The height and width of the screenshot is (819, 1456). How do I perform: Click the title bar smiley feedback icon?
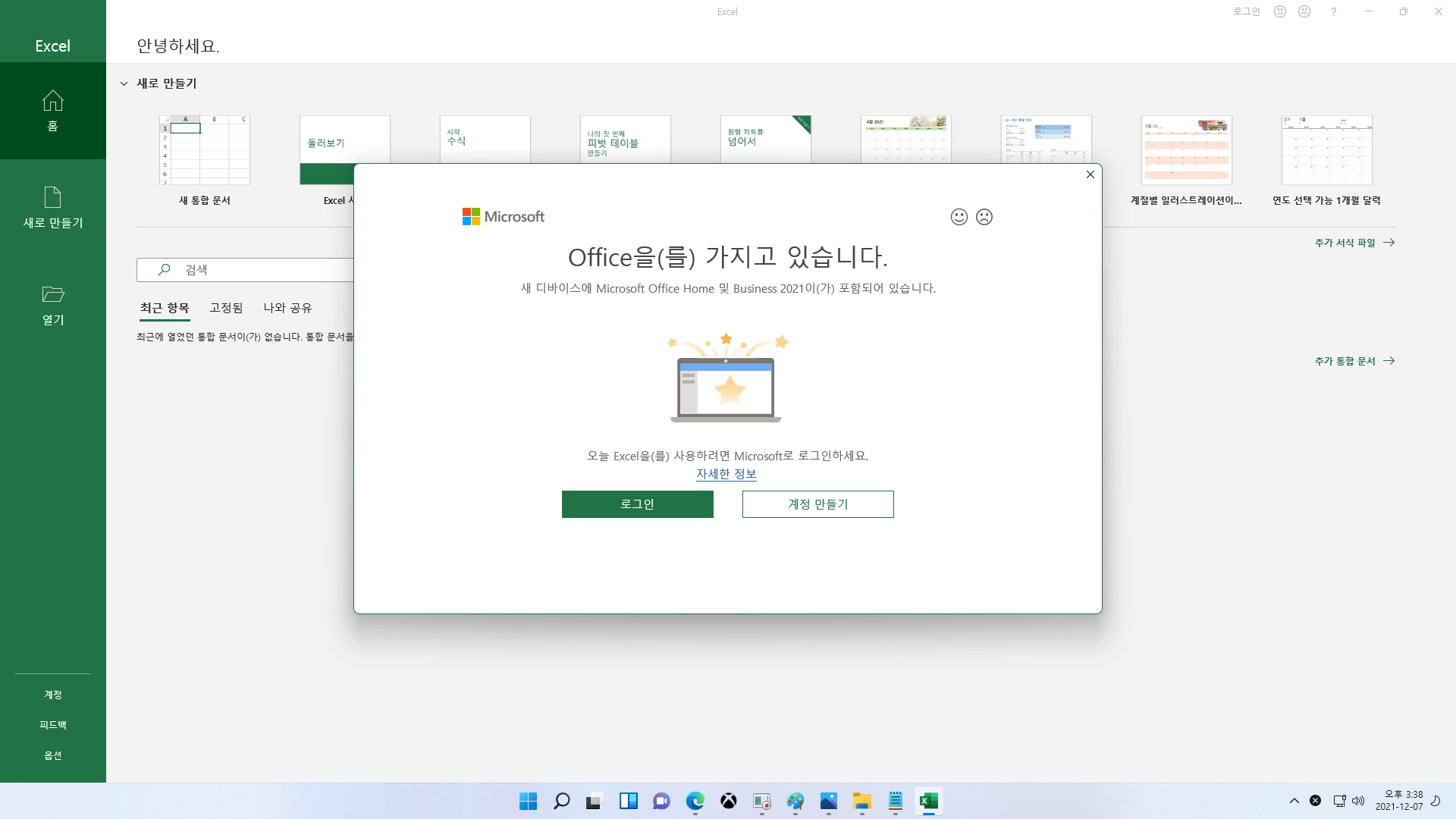[1280, 11]
